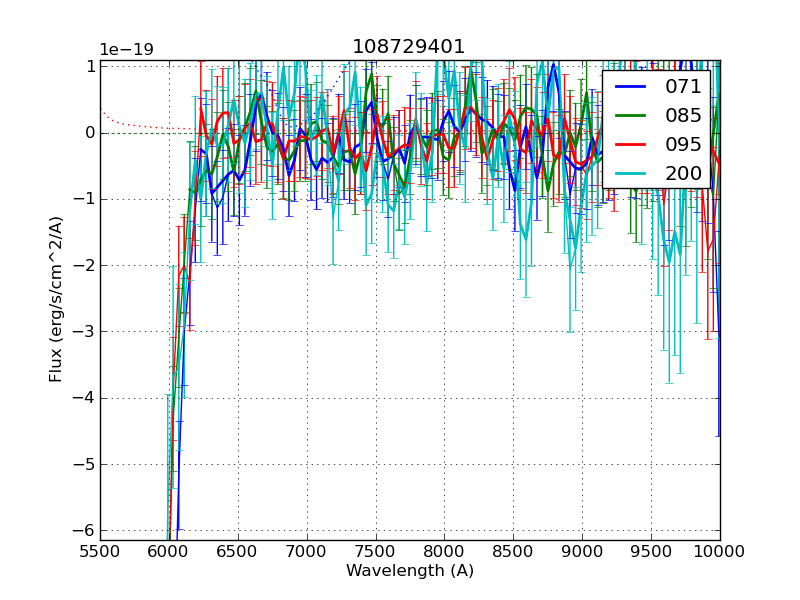Screen dimensions: 800x600
Task: Click the 10000 x-axis tick label
Action: 720,551
